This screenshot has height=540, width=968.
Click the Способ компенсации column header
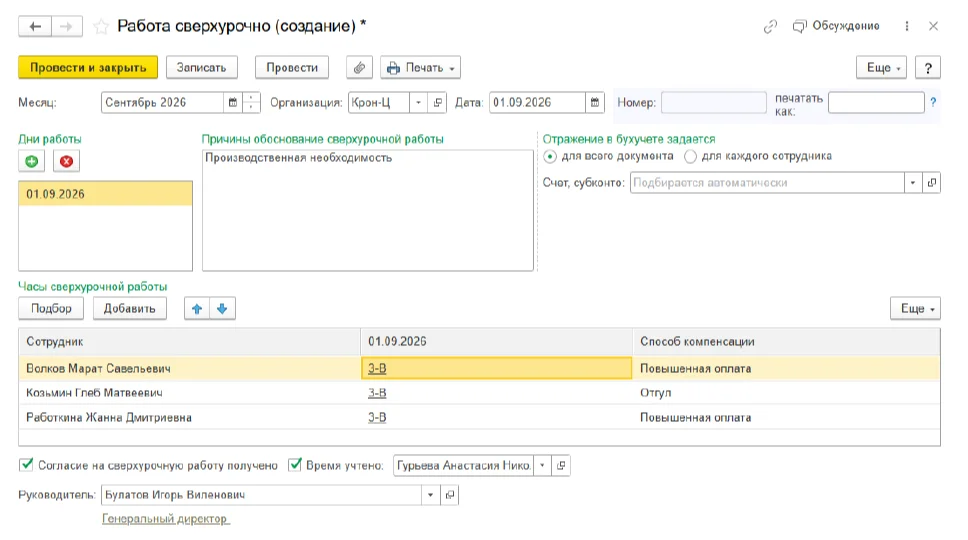tap(786, 341)
